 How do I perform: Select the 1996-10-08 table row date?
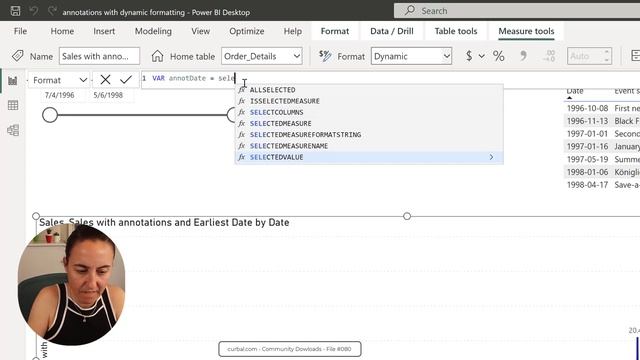coord(587,108)
